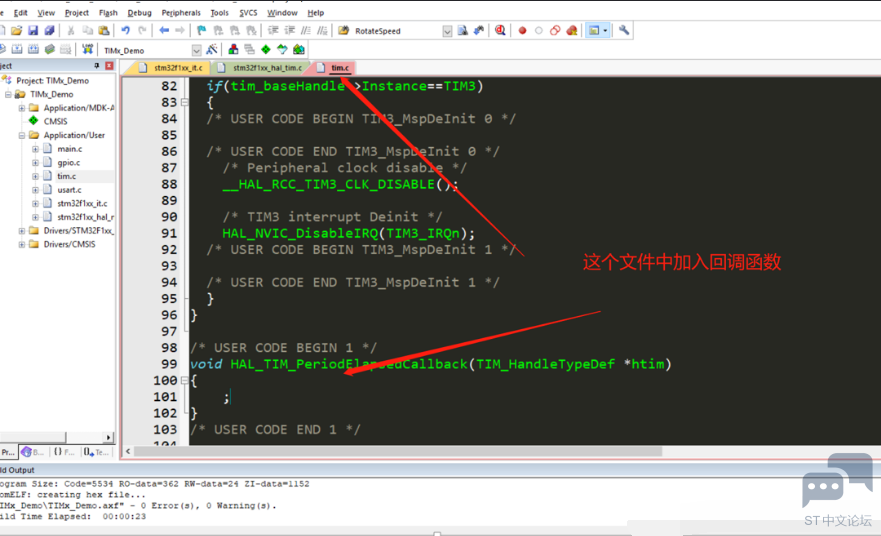Click the editor horizontal scrollbar thumb
The height and width of the screenshot is (536, 881).
point(398,451)
